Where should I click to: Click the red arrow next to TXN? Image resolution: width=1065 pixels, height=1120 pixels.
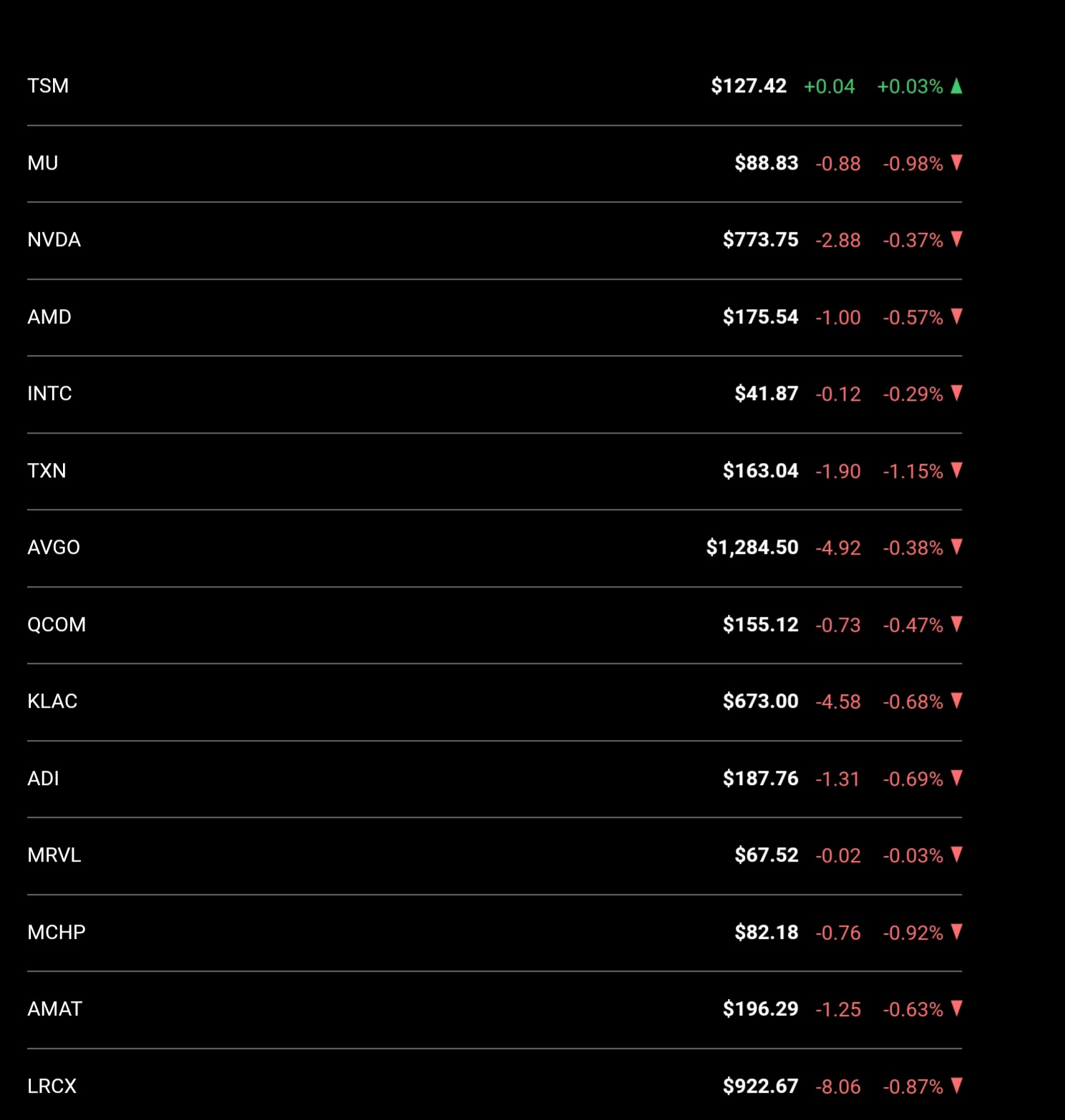pyautogui.click(x=956, y=470)
